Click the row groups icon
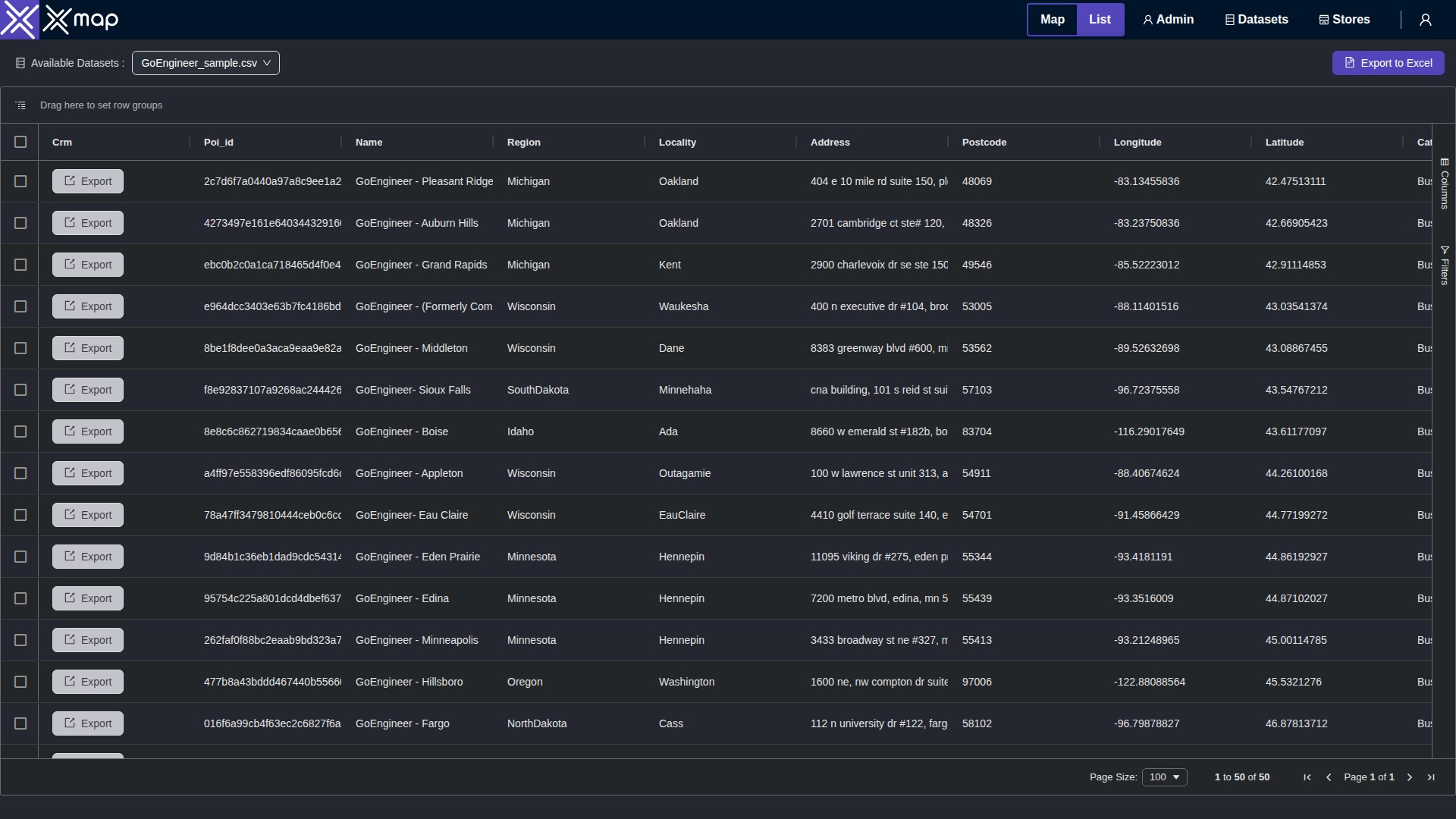This screenshot has height=819, width=1456. point(20,105)
